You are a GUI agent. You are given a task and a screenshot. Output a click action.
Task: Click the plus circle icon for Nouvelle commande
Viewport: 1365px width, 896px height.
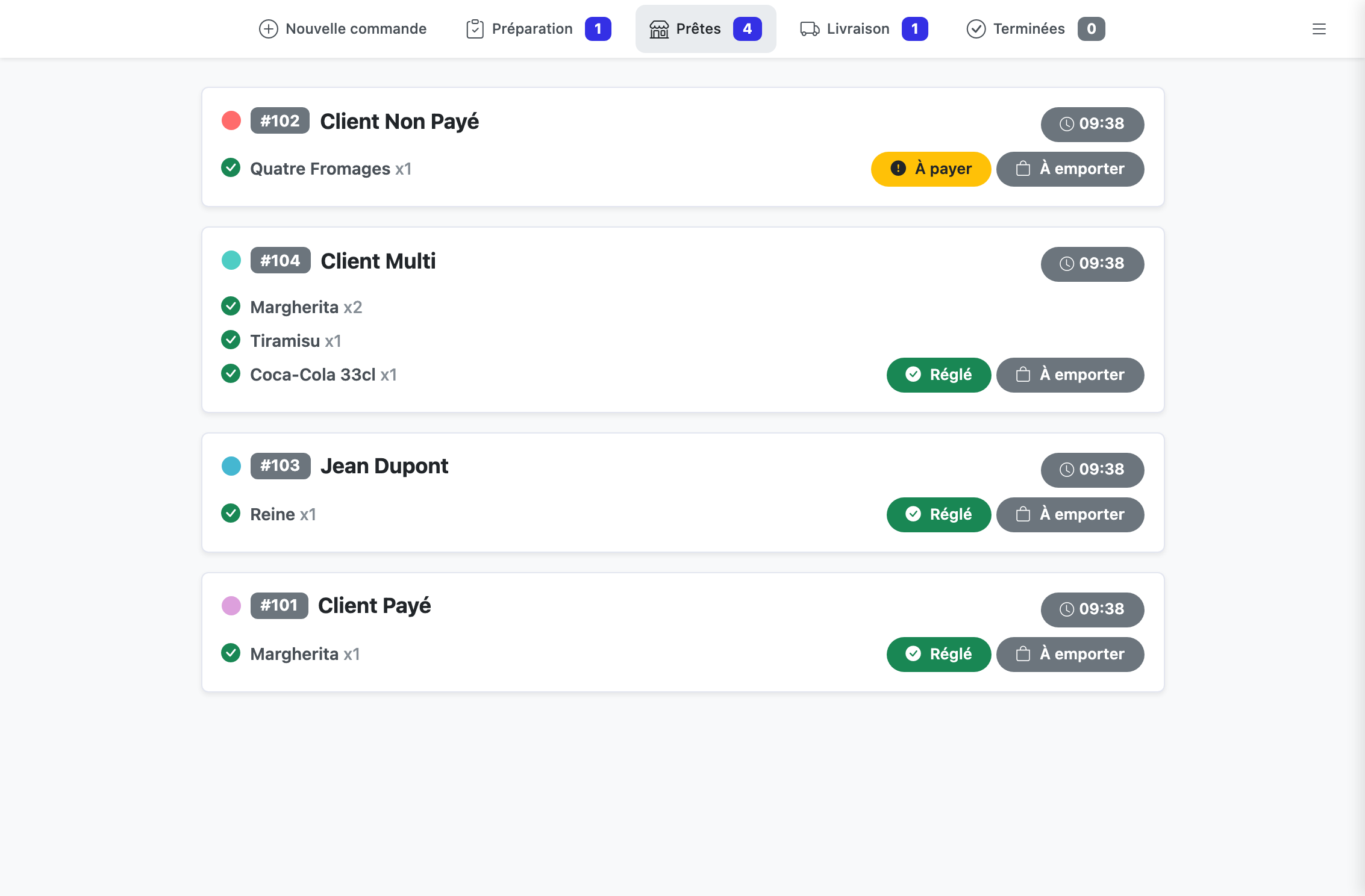tap(269, 29)
